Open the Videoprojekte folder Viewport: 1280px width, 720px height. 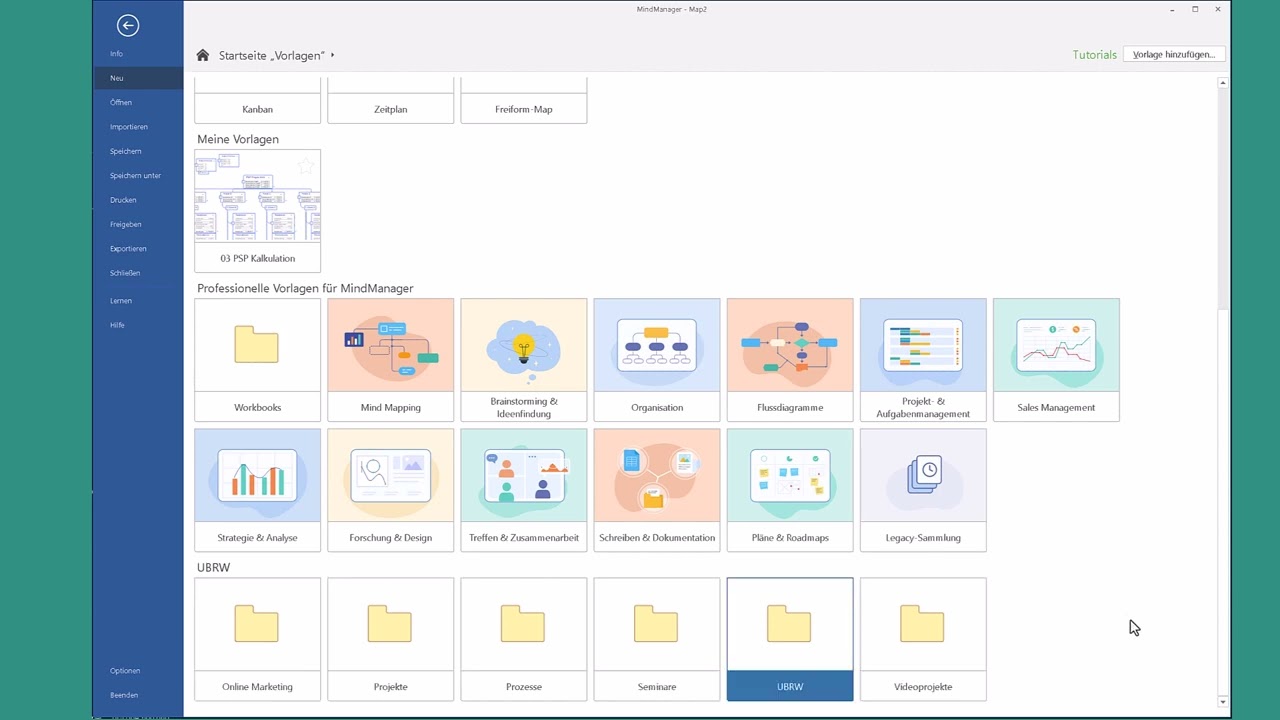tap(922, 639)
